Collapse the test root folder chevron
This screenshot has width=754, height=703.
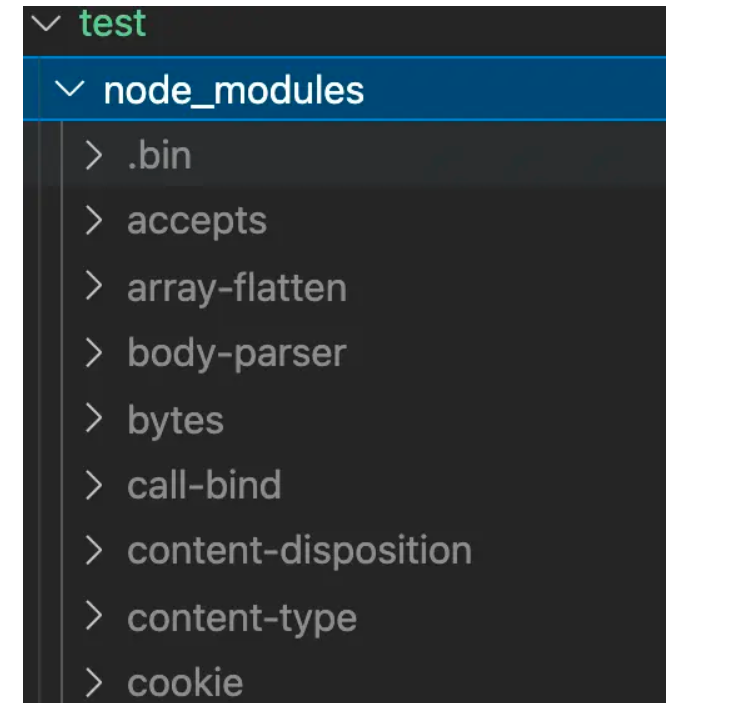click(x=46, y=25)
